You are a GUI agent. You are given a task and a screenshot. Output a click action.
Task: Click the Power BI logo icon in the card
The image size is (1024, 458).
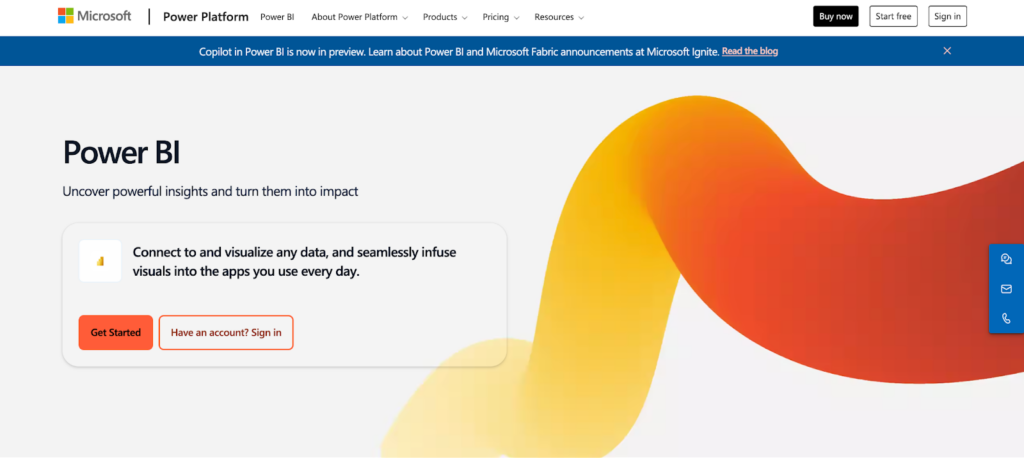[100, 261]
